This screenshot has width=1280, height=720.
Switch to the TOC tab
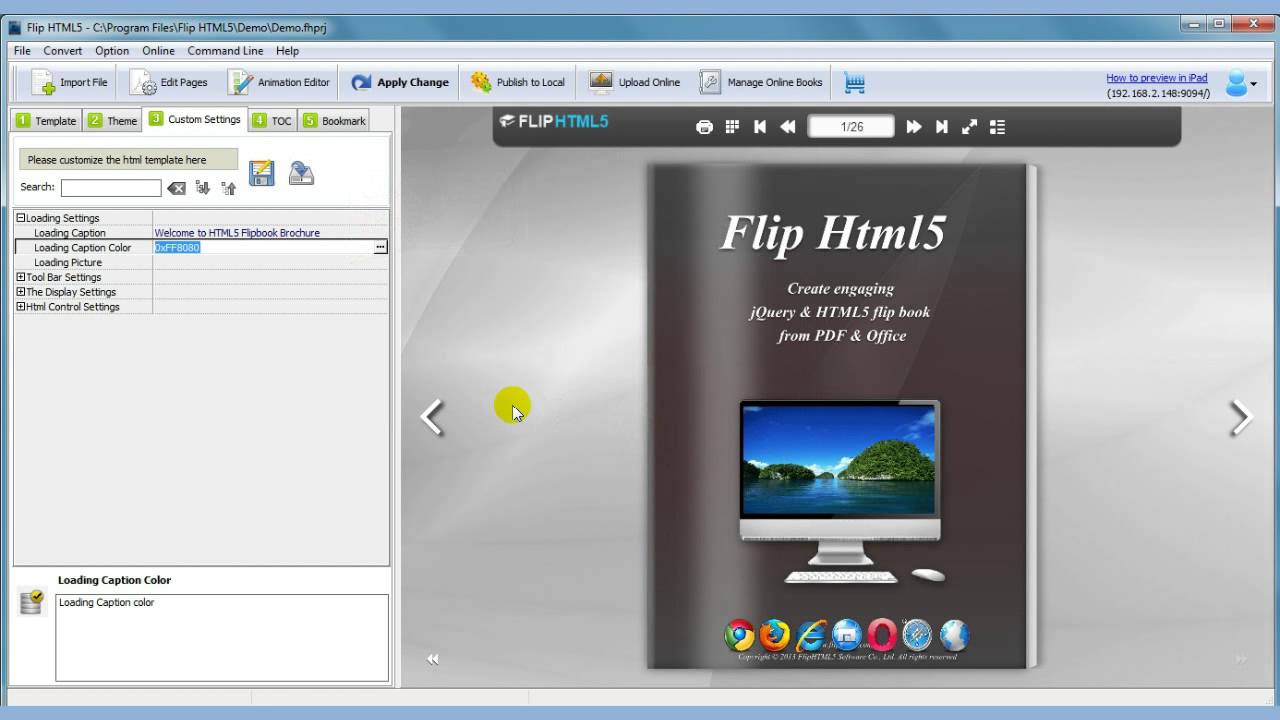[272, 120]
